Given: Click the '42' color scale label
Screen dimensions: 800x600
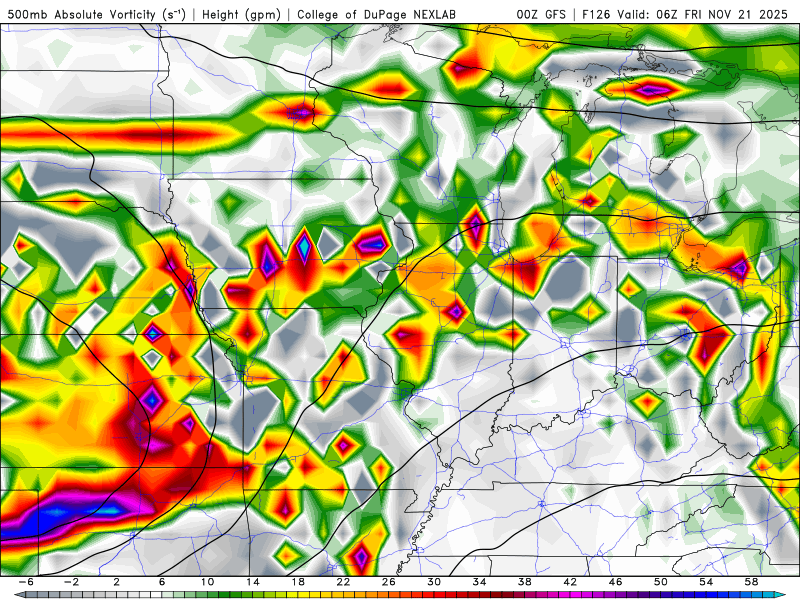Looking at the screenshot, I should pyautogui.click(x=570, y=582).
